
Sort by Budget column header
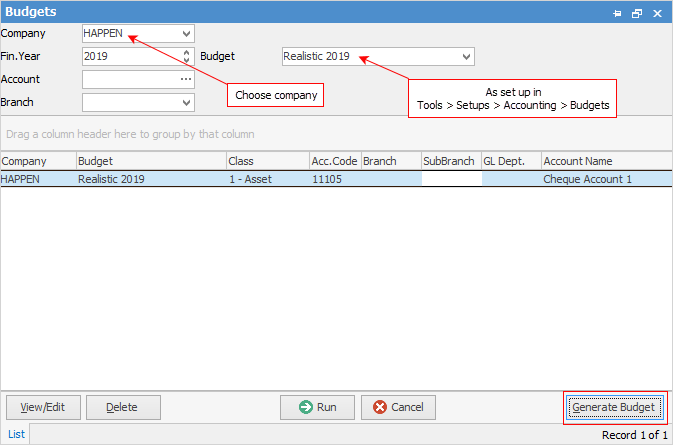tap(151, 161)
